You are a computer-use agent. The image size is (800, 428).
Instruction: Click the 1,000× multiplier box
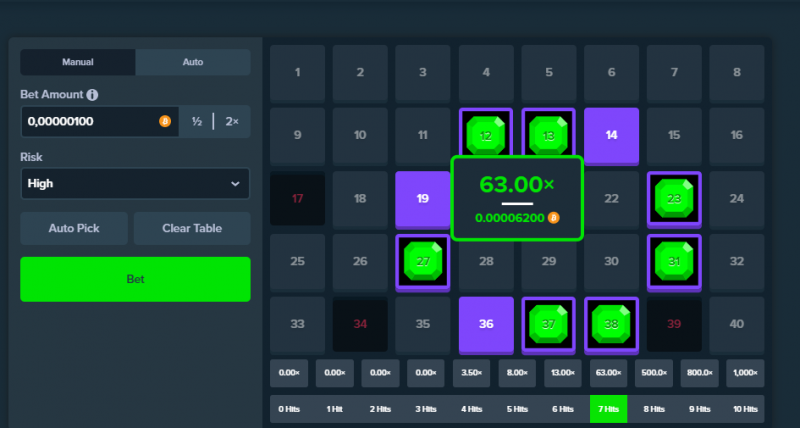click(x=745, y=373)
